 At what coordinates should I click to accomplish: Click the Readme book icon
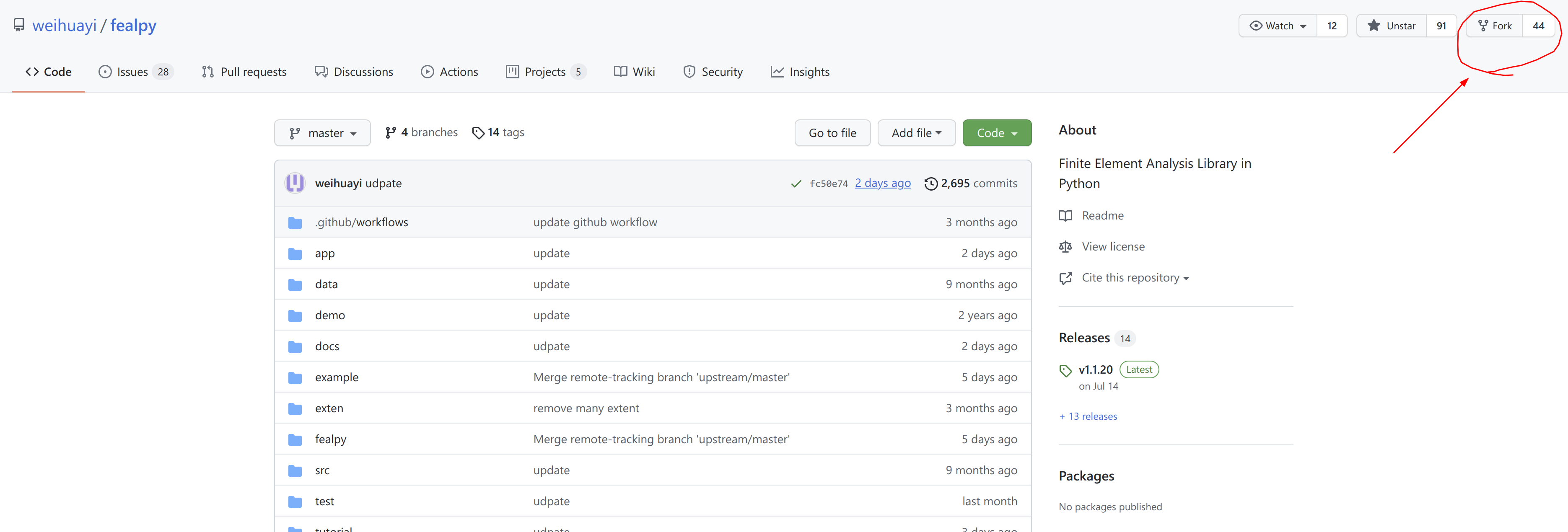point(1065,216)
